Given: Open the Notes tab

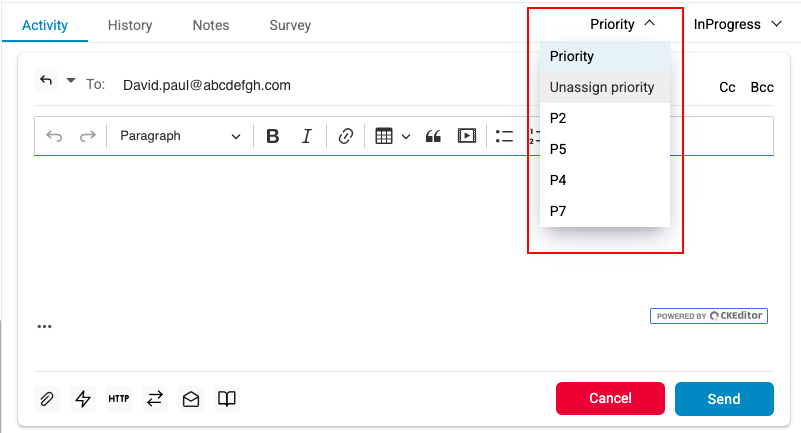Looking at the screenshot, I should click(211, 25).
